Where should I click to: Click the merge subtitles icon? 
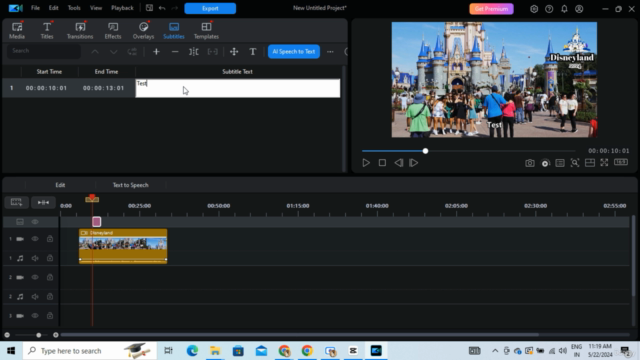coord(213,52)
